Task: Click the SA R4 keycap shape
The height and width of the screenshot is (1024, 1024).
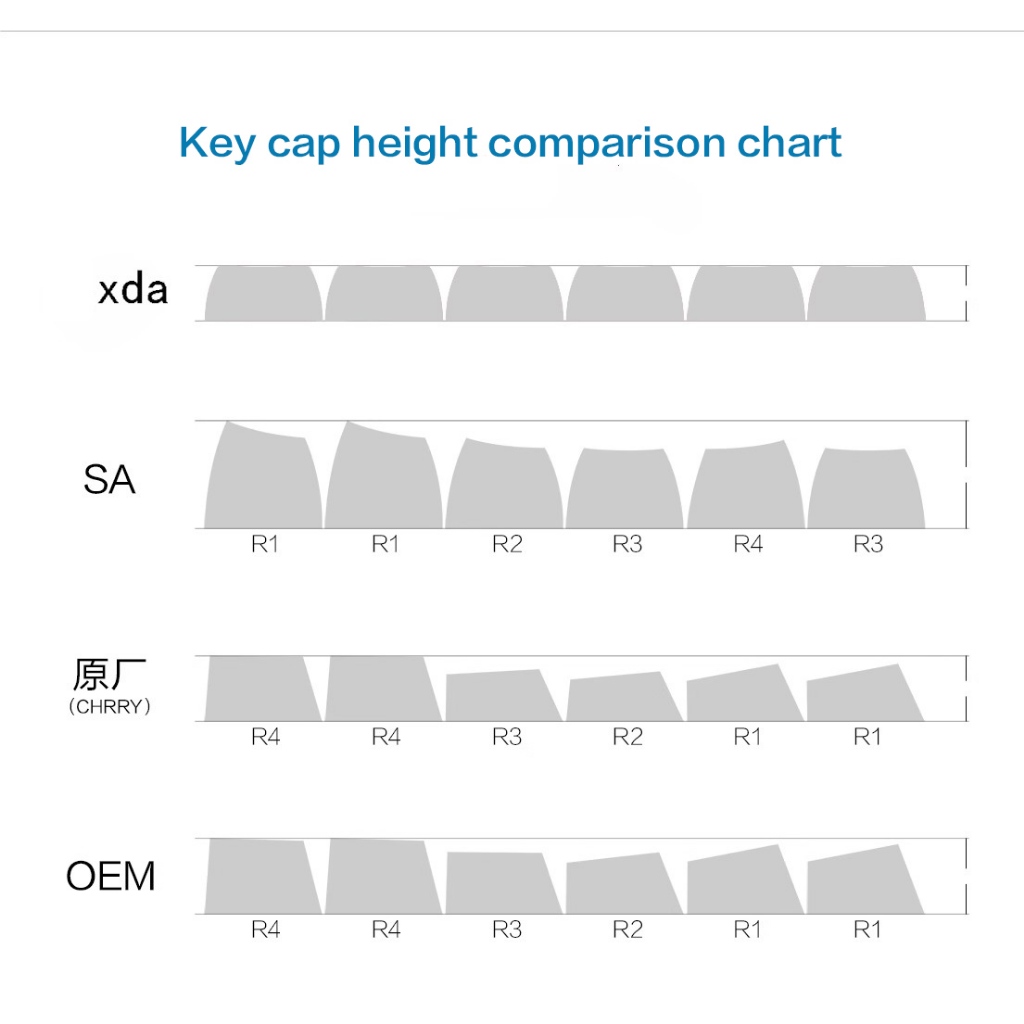Action: click(x=745, y=484)
